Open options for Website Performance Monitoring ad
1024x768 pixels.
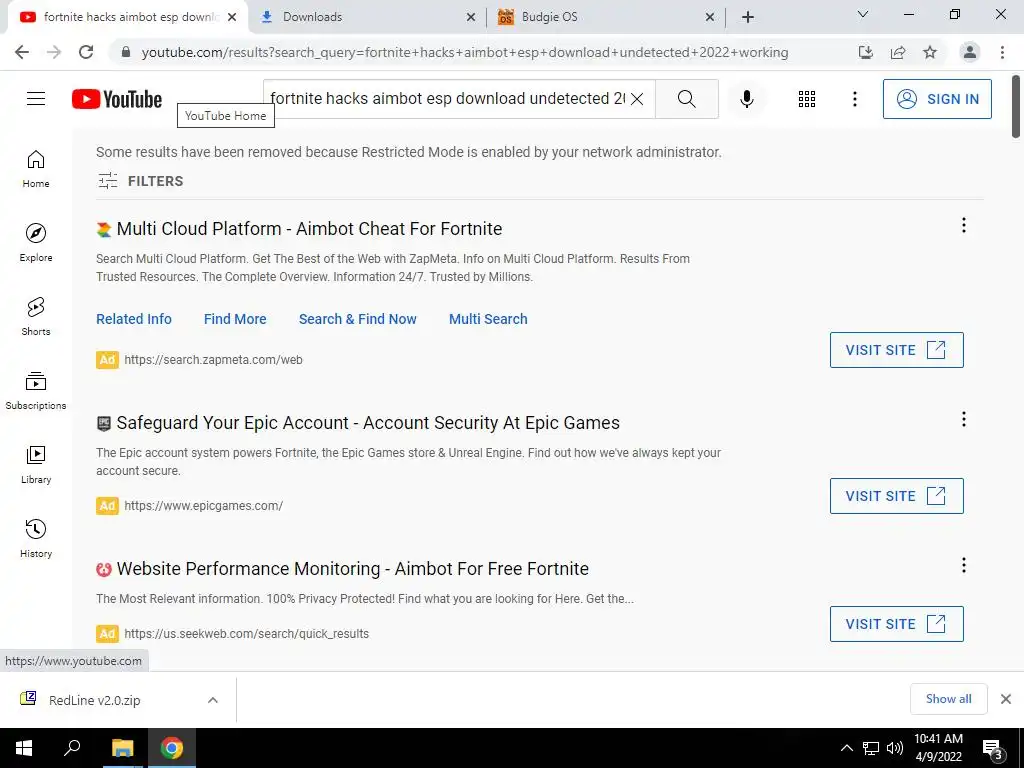click(964, 565)
